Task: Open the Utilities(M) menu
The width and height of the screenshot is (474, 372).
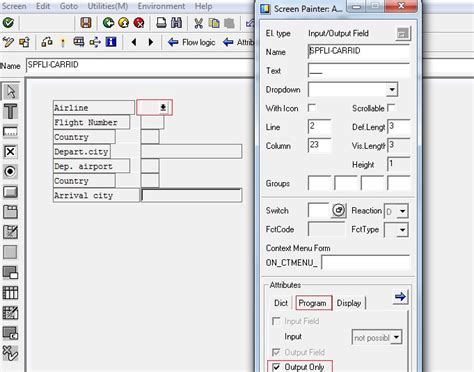Action: coord(108,6)
